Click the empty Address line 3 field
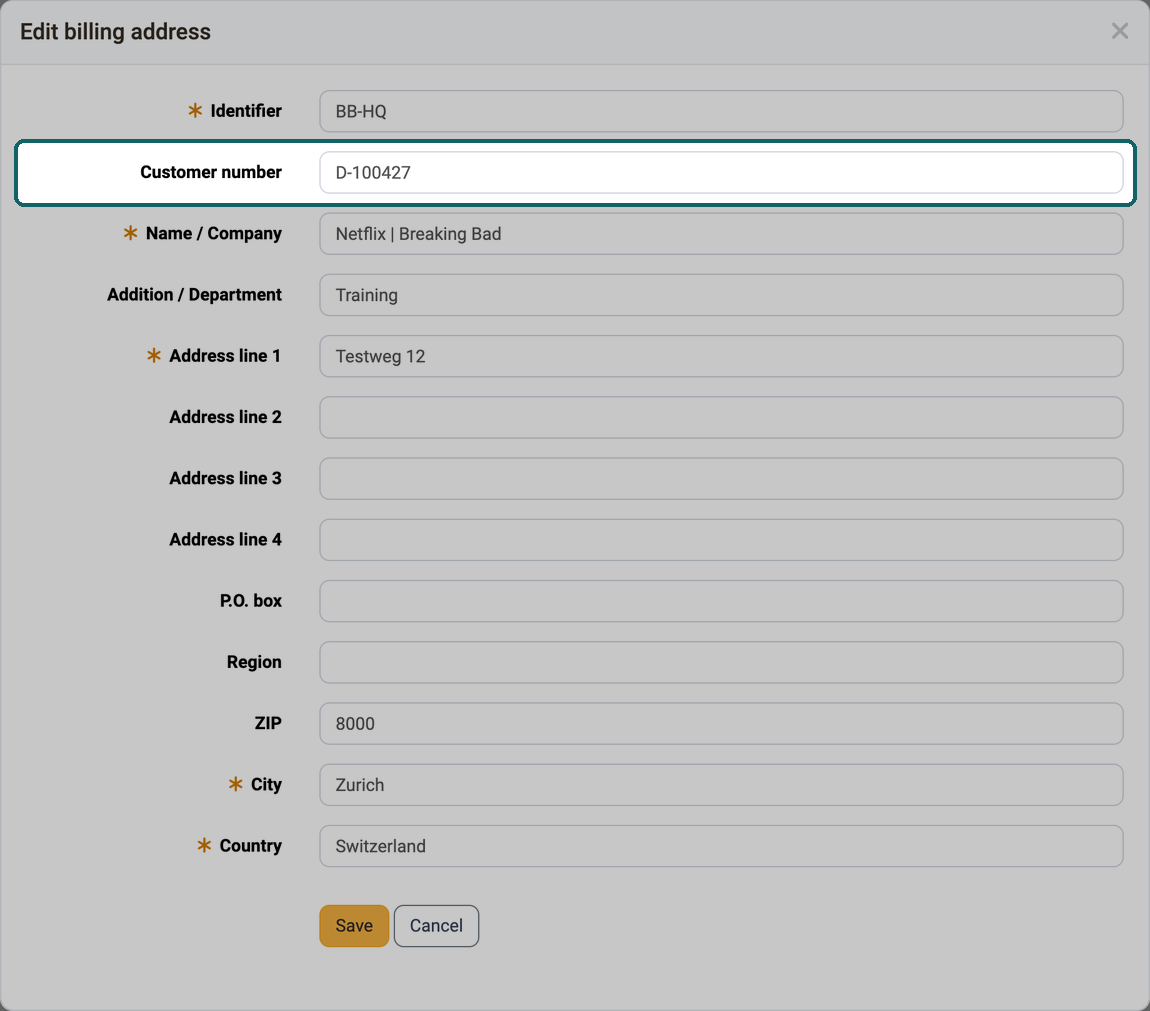 pos(721,478)
